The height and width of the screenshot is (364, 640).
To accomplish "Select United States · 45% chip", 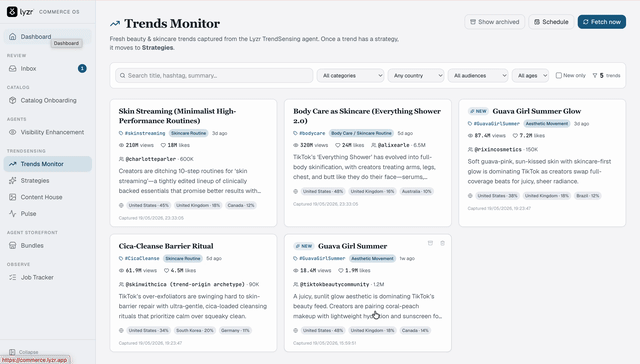I will pyautogui.click(x=149, y=205).
